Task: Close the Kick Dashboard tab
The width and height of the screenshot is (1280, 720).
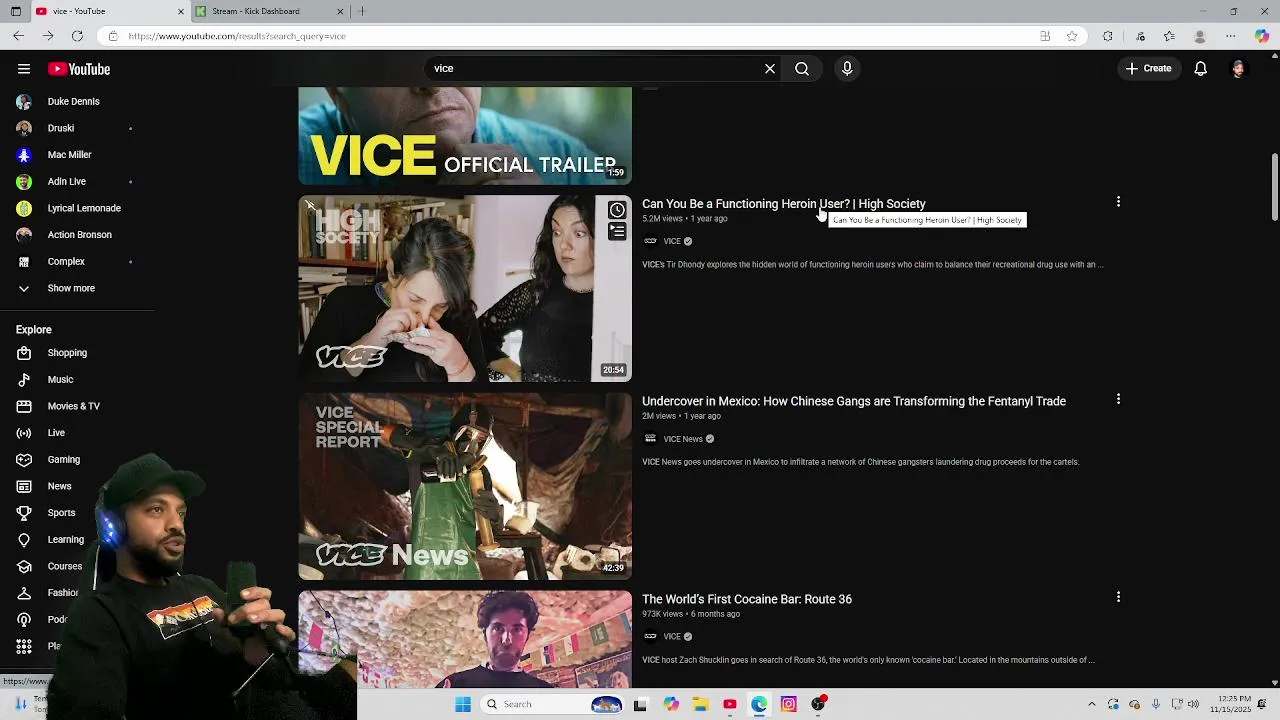Action: coord(340,11)
